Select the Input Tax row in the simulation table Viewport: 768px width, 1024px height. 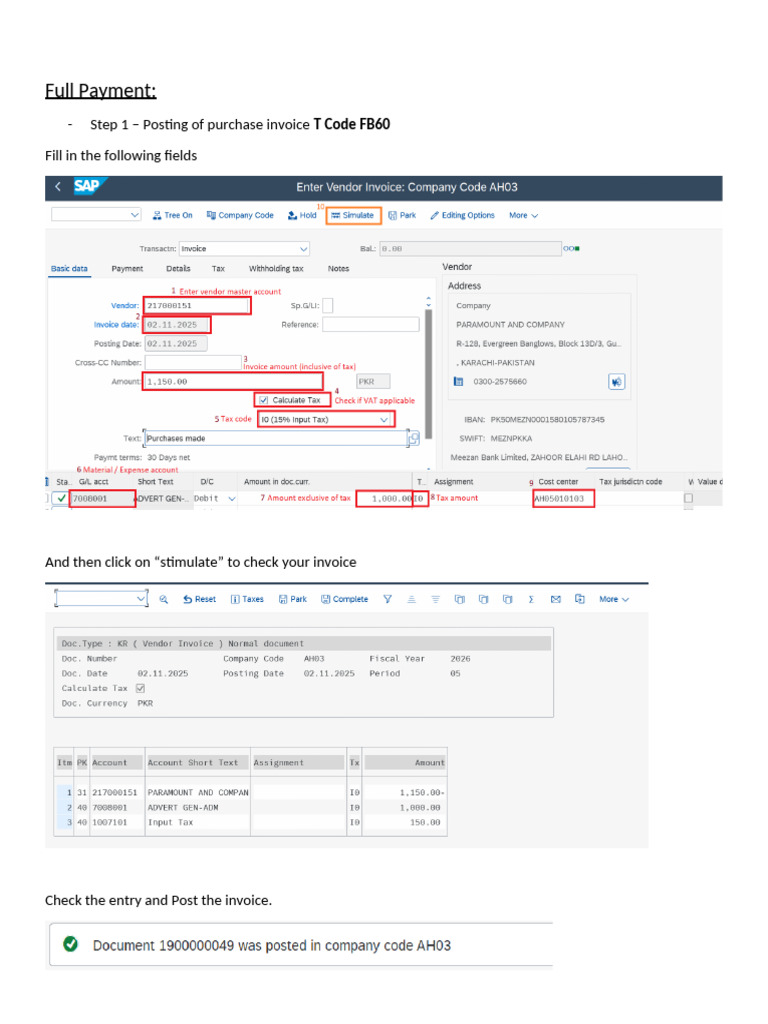click(x=251, y=822)
